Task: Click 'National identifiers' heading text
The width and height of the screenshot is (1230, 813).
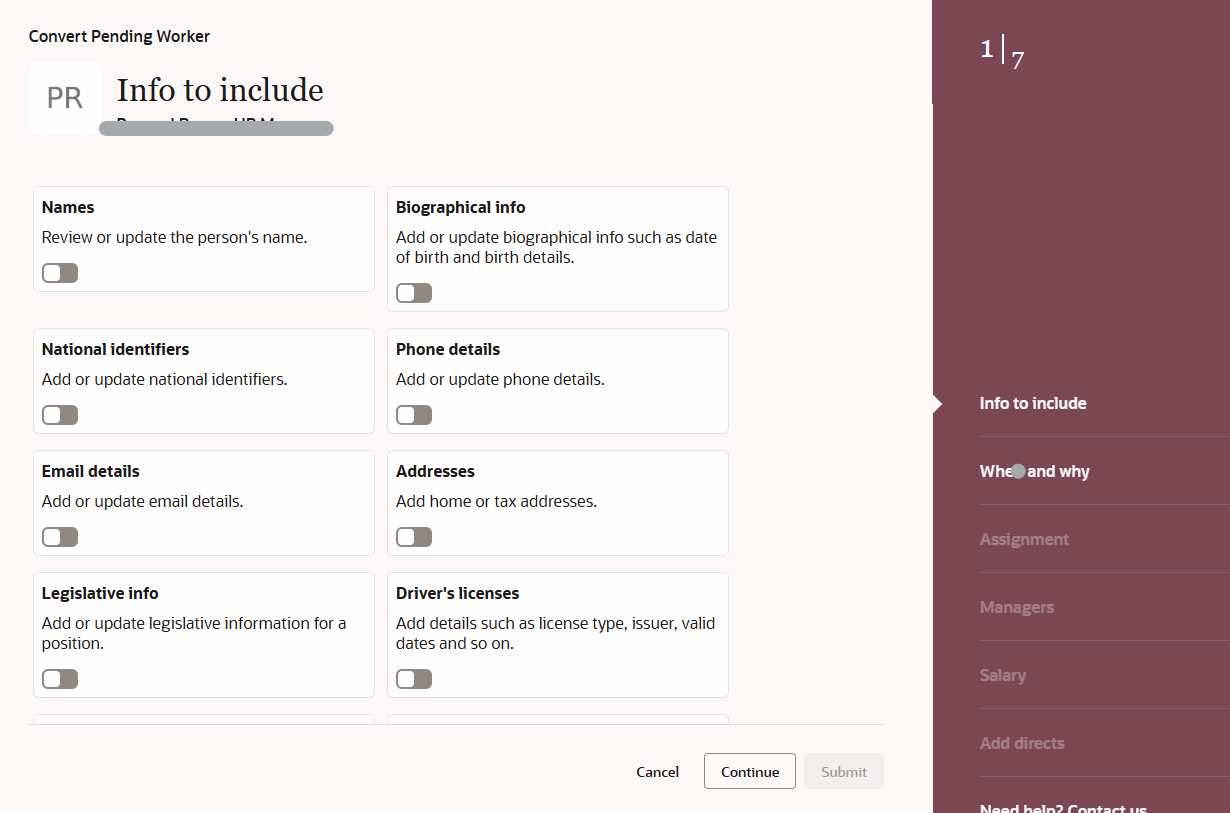Action: (116, 349)
